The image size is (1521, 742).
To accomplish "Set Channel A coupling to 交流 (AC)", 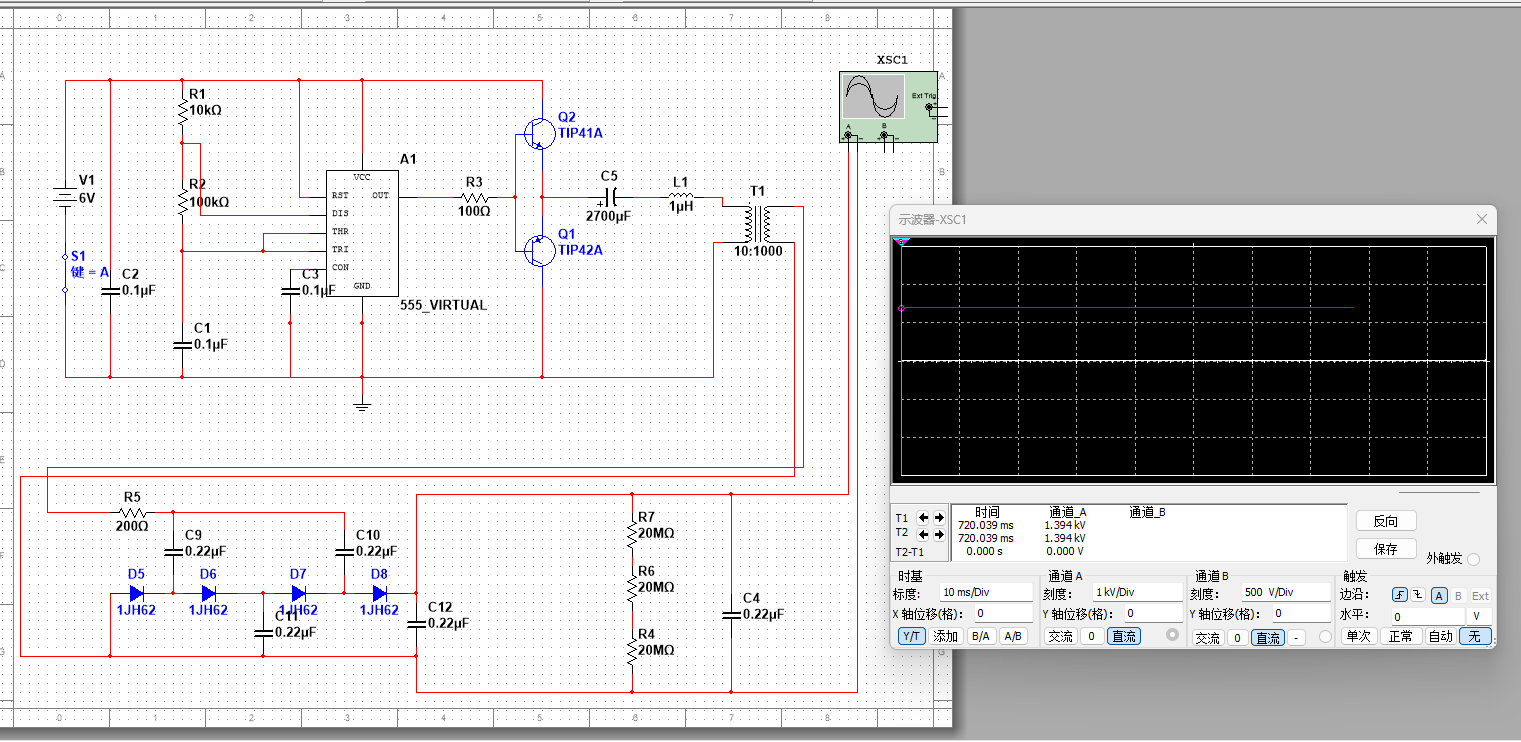I will point(1060,636).
